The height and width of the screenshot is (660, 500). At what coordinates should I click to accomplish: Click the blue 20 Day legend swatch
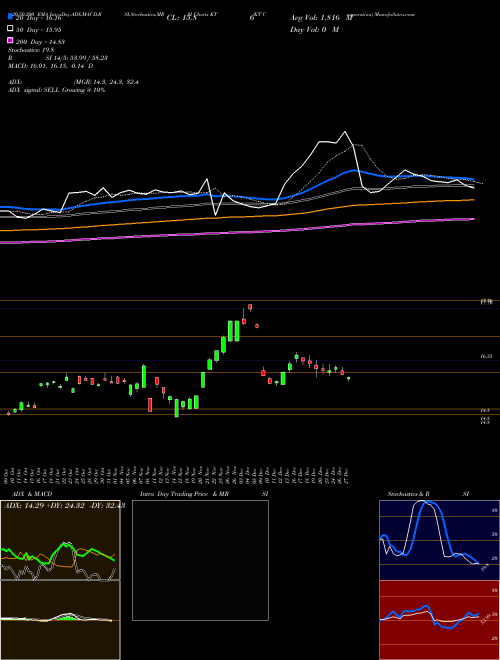(11, 17)
